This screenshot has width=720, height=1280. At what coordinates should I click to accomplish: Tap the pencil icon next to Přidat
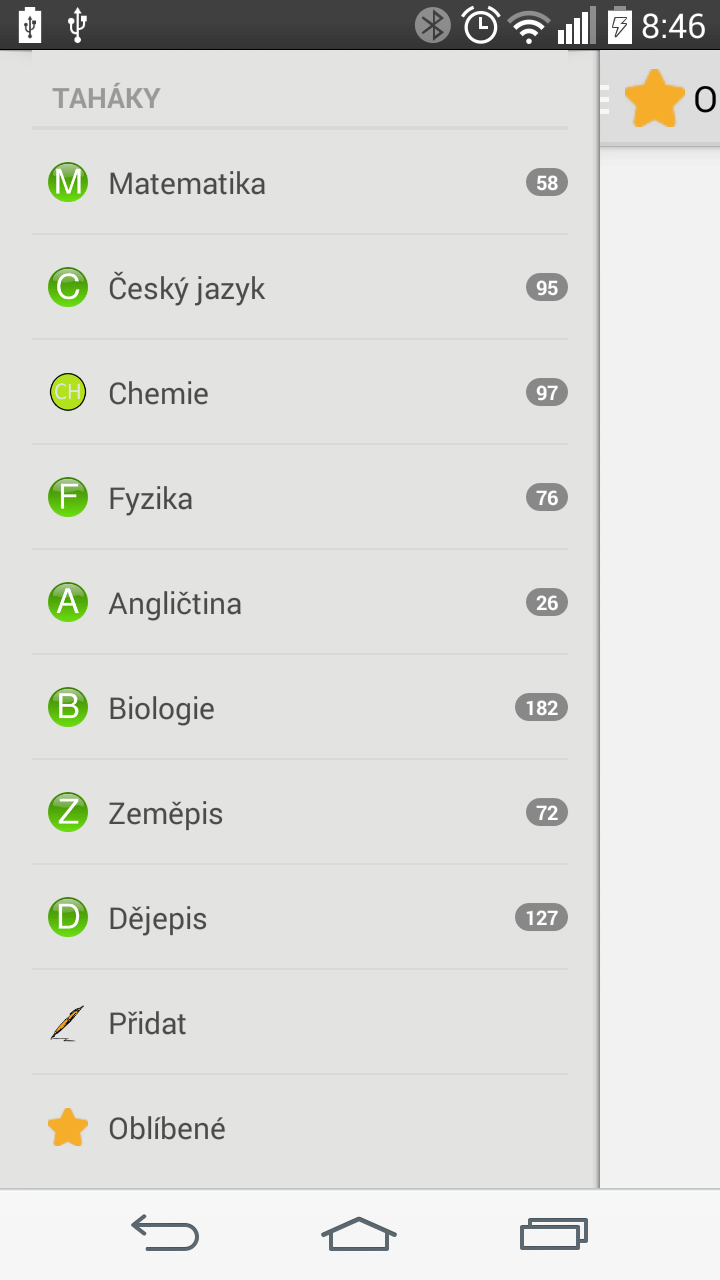point(68,1023)
